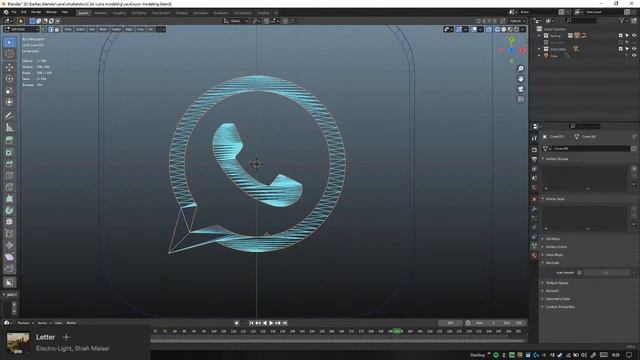Switch viewport to wireframe shading

(x=497, y=29)
